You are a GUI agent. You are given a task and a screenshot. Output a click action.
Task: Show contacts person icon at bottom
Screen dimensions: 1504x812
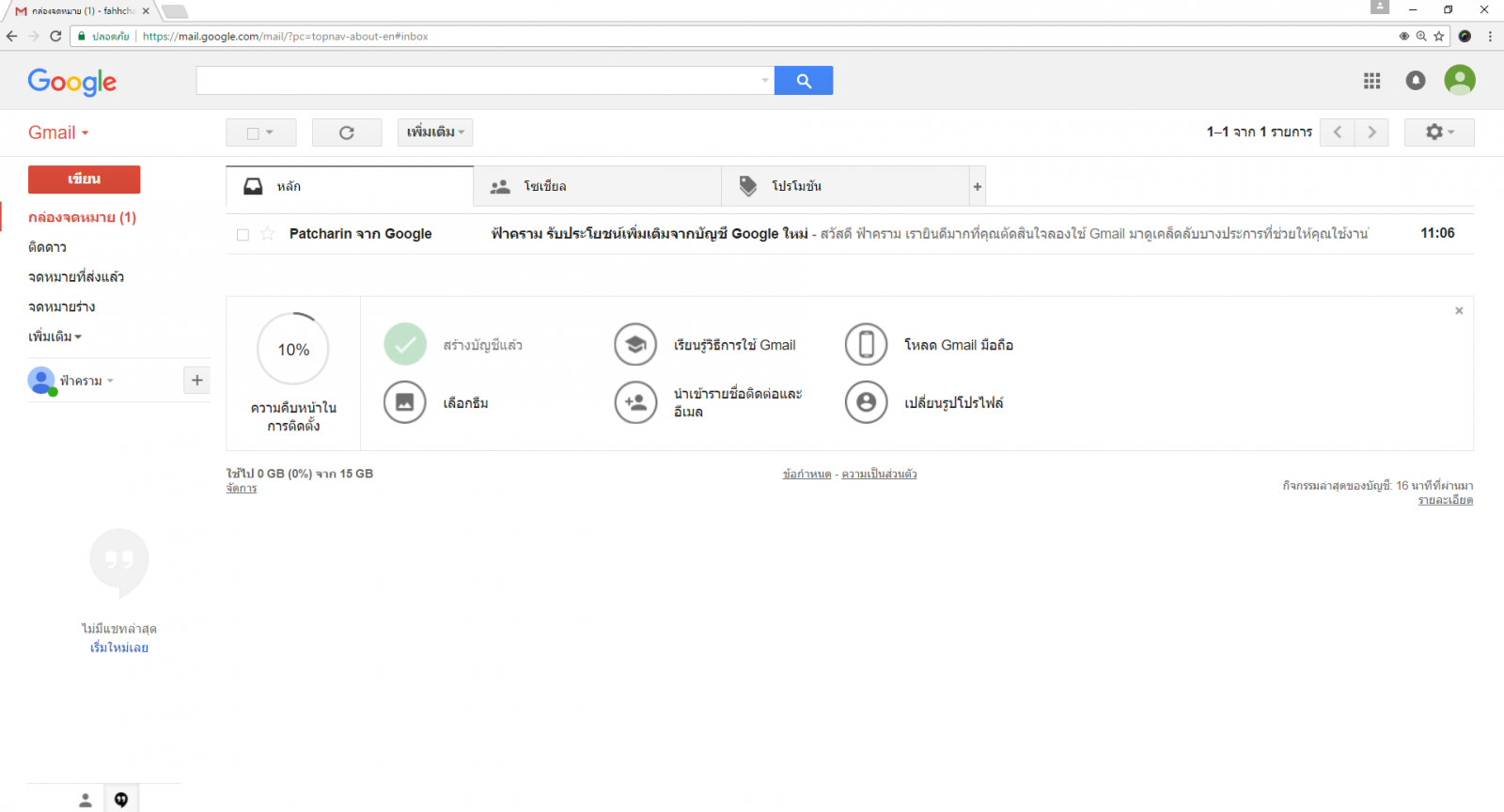(86, 800)
